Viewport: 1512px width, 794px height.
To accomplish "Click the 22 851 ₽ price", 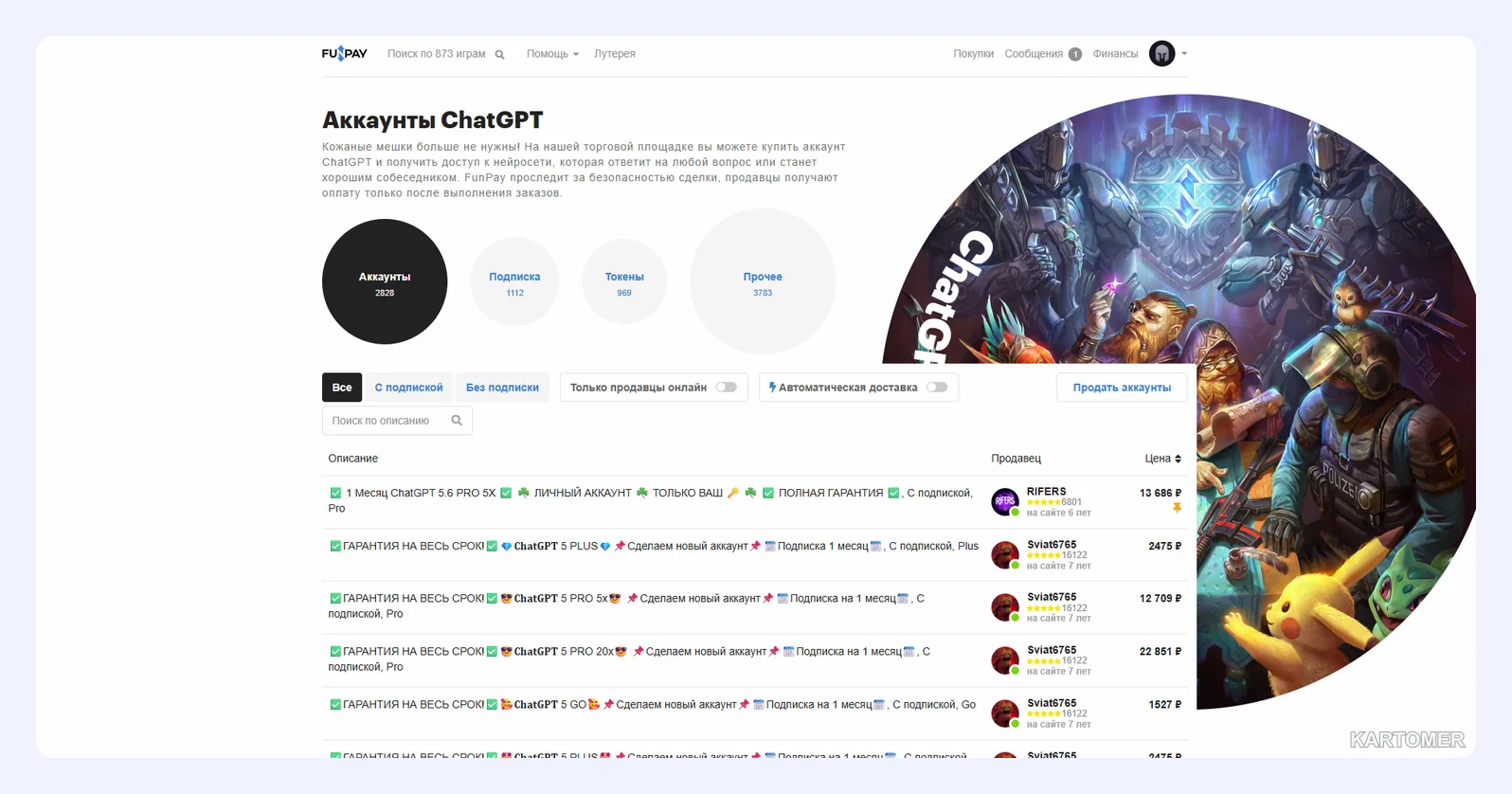I will (1161, 652).
